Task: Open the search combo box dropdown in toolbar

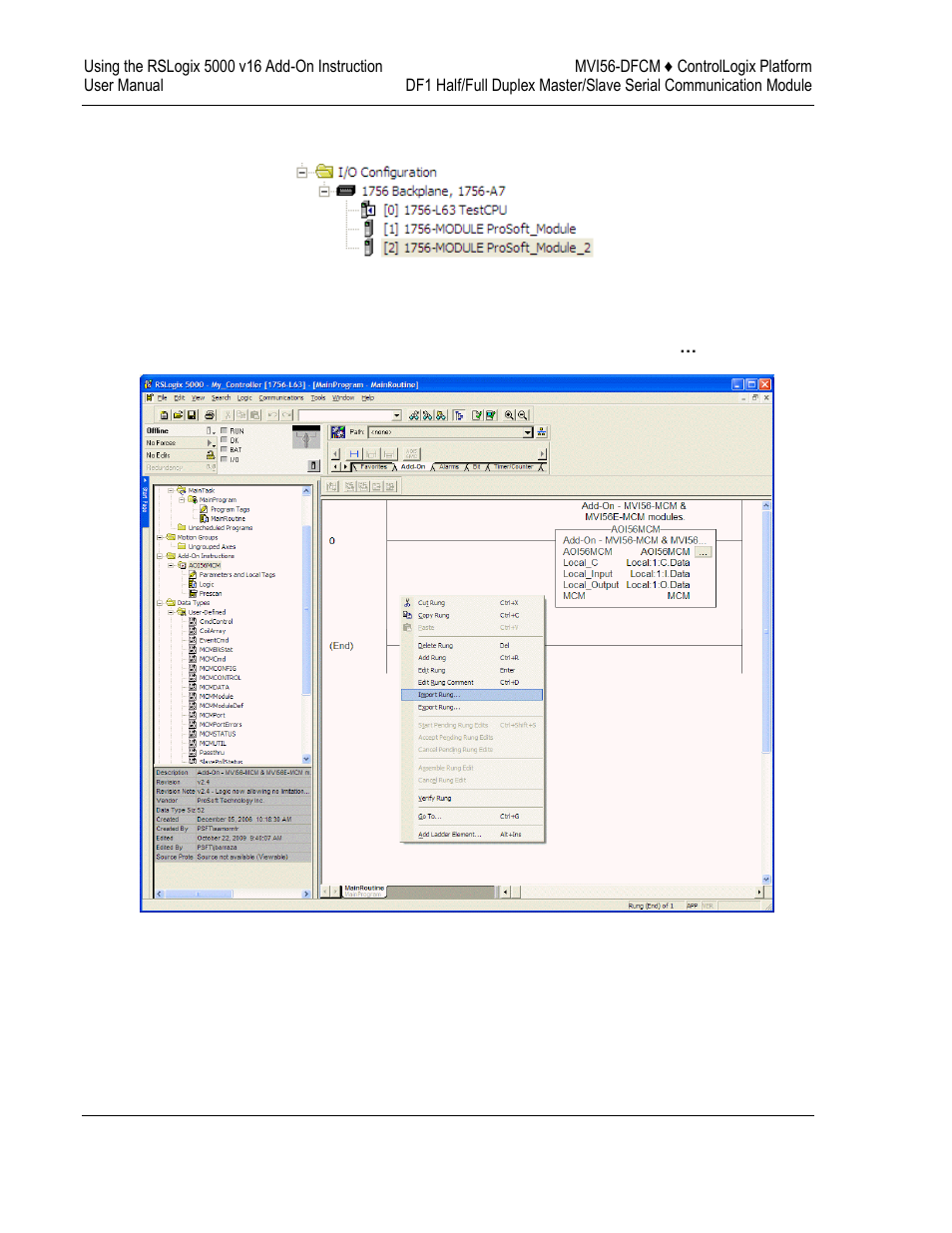Action: [396, 415]
